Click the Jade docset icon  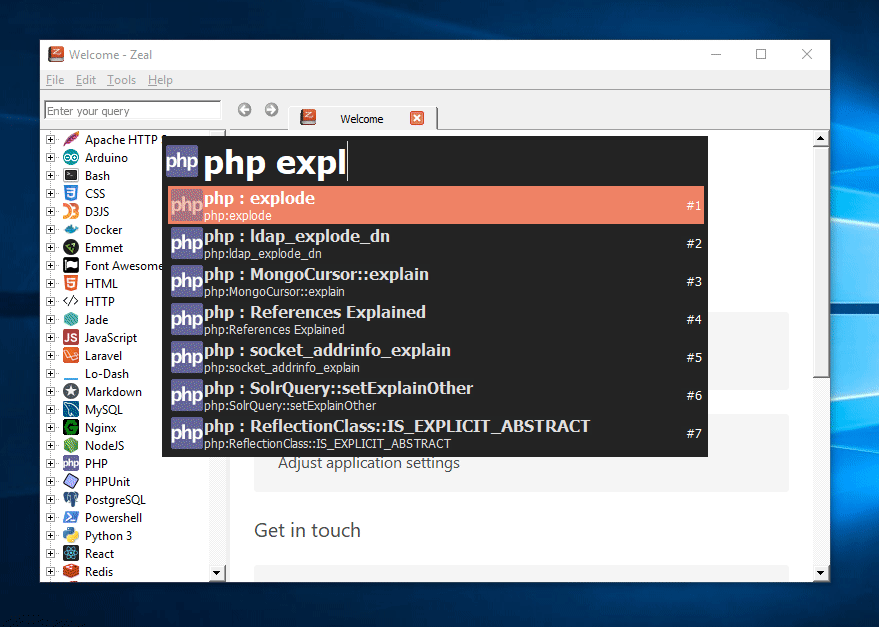(71, 319)
